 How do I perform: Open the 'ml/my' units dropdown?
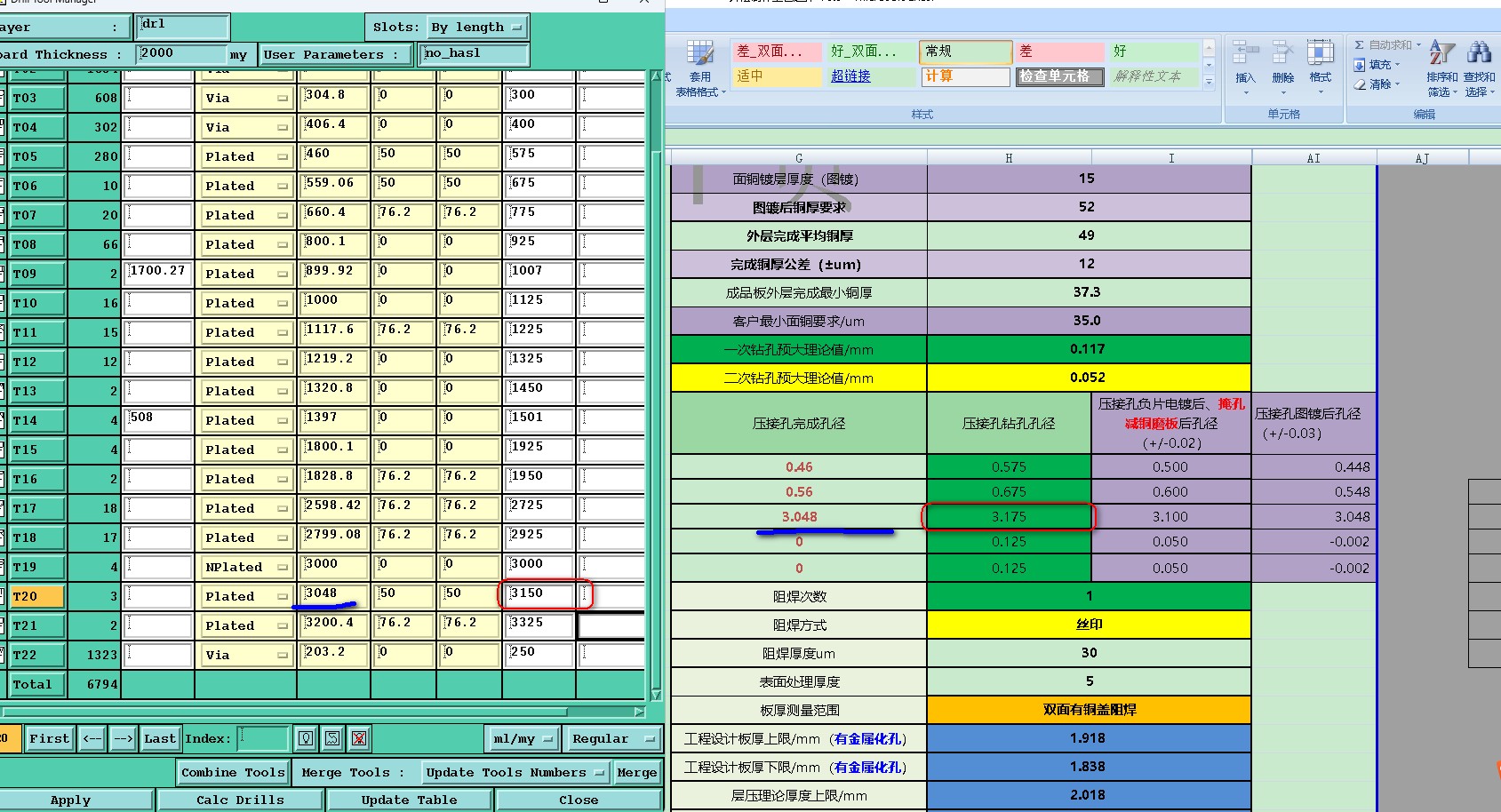523,738
